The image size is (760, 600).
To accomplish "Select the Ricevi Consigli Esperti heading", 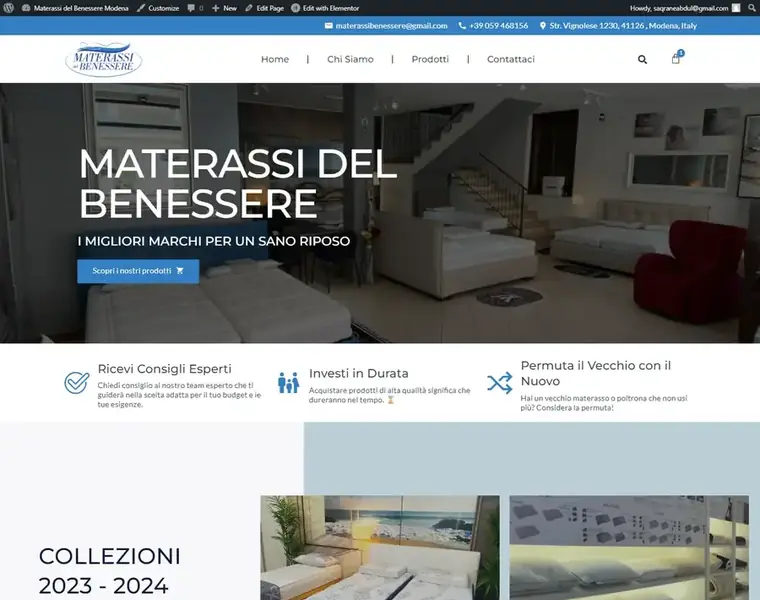I will (164, 369).
